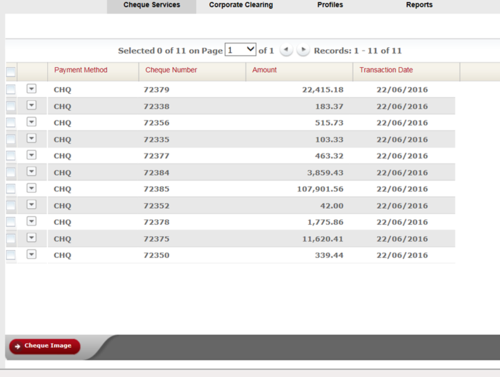Select amount cell 515.73
Screen dimensions: 500x377
click(x=329, y=123)
